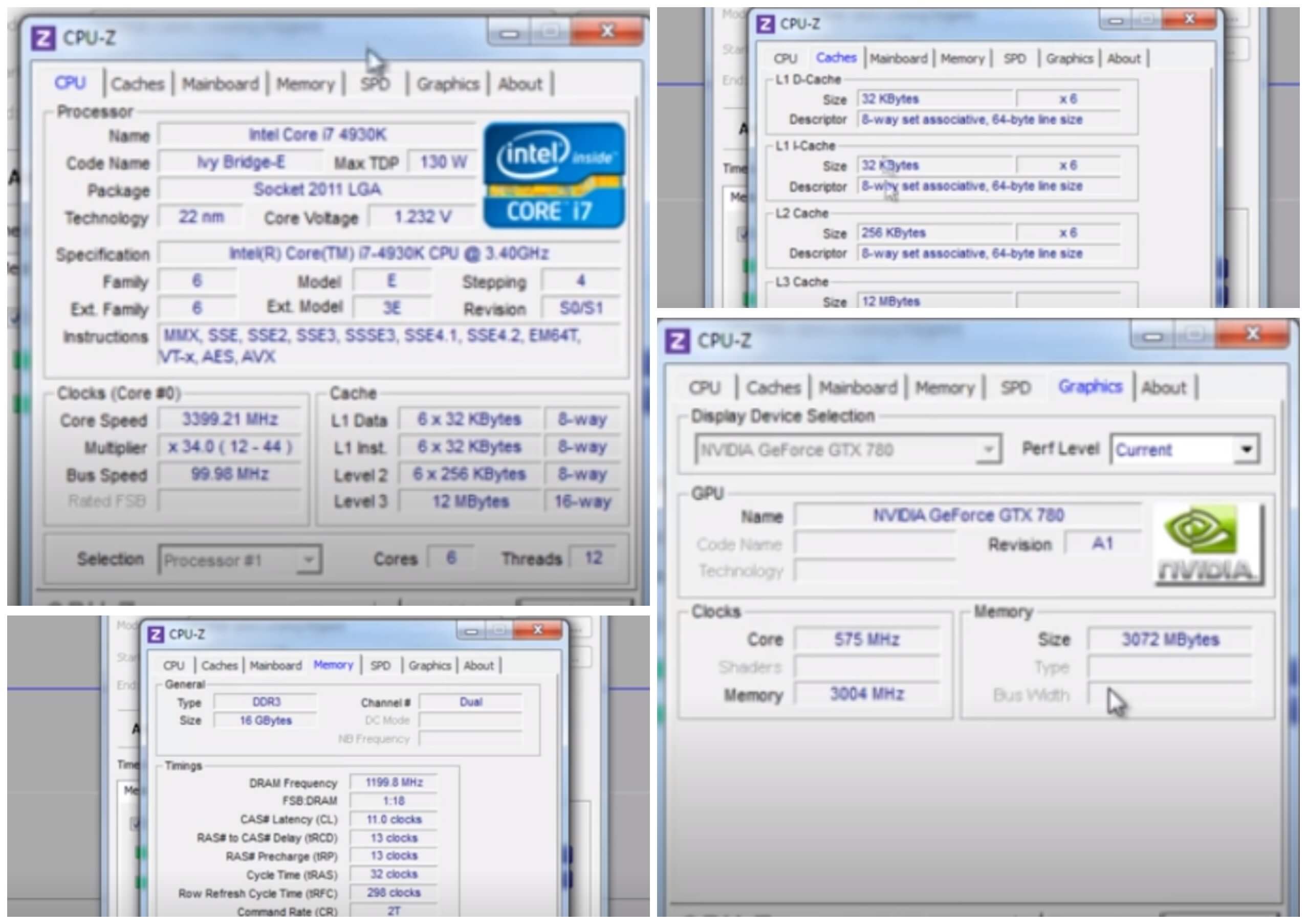Click the Level 3 cache value '12 MBytes' in processor-info window
1307x924 pixels.
coord(470,502)
